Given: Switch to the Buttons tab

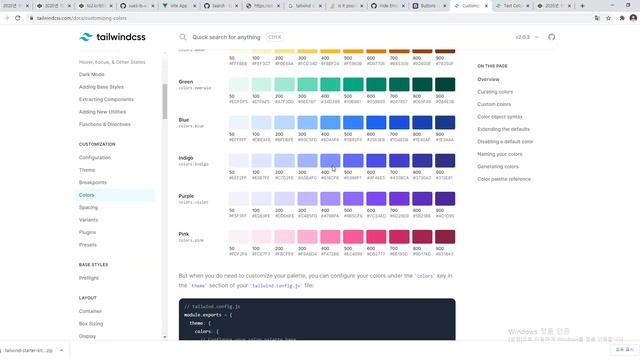Looking at the screenshot, I should (x=429, y=6).
